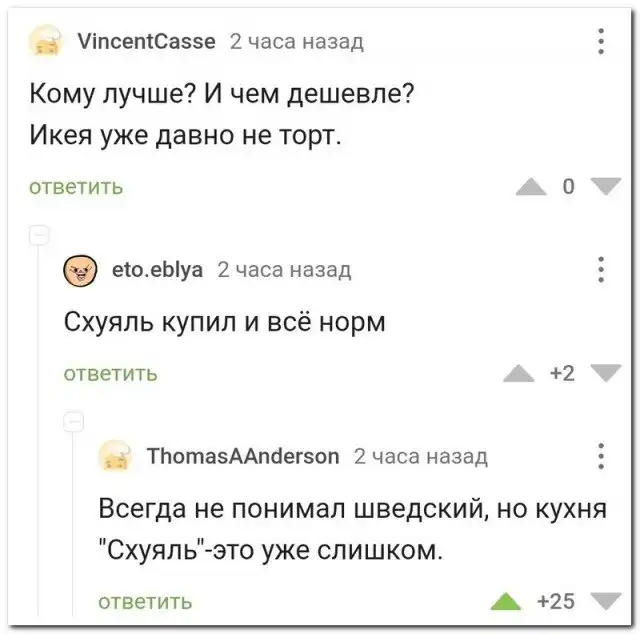
Task: Open VincentCasse's avatar icon
Action: coord(45,43)
